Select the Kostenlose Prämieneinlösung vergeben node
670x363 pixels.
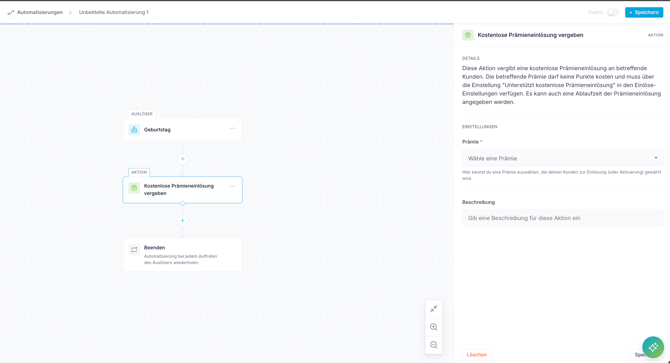click(182, 190)
